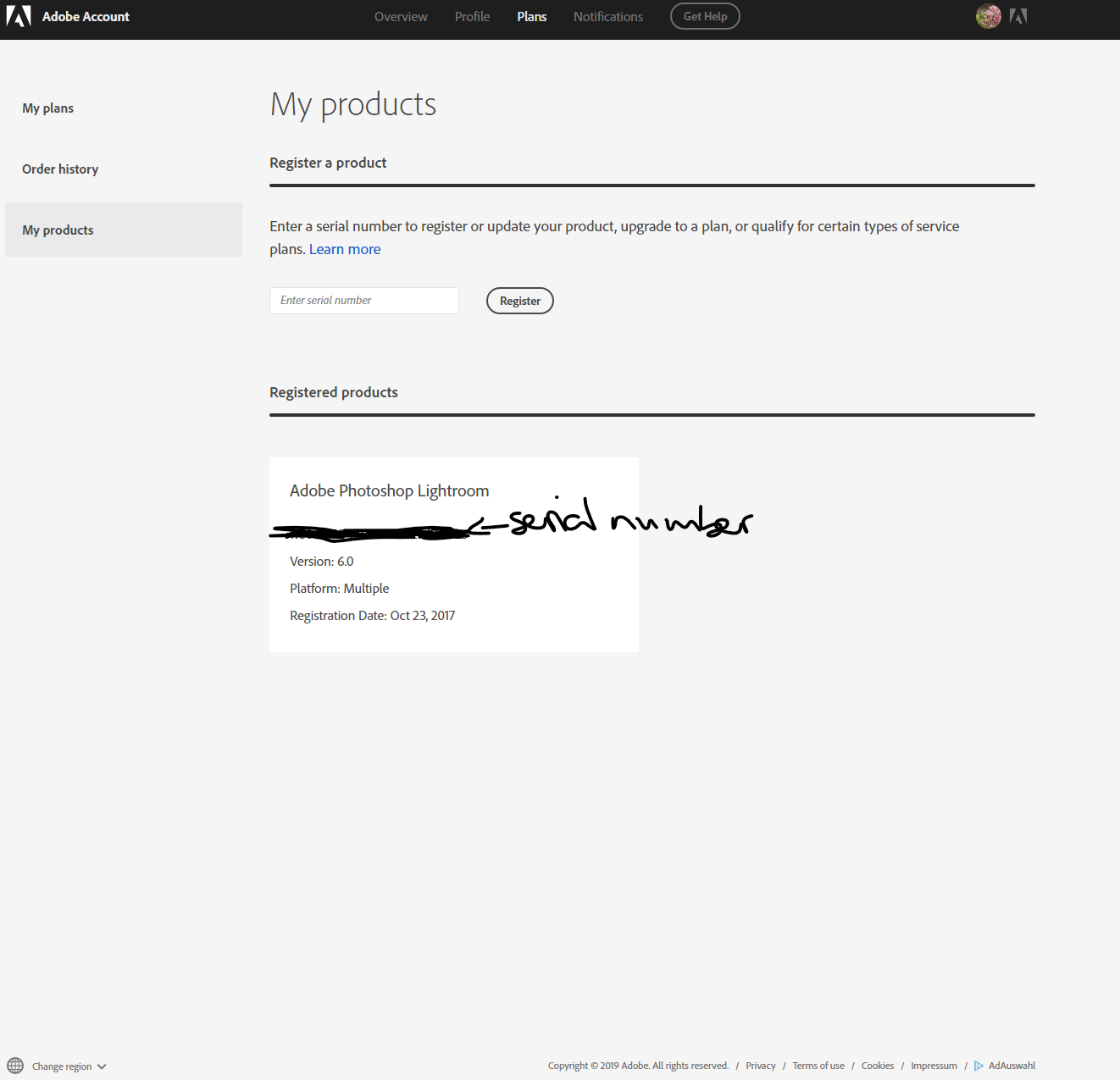The image size is (1120, 1080).
Task: Select My products in sidebar
Action: 124,230
